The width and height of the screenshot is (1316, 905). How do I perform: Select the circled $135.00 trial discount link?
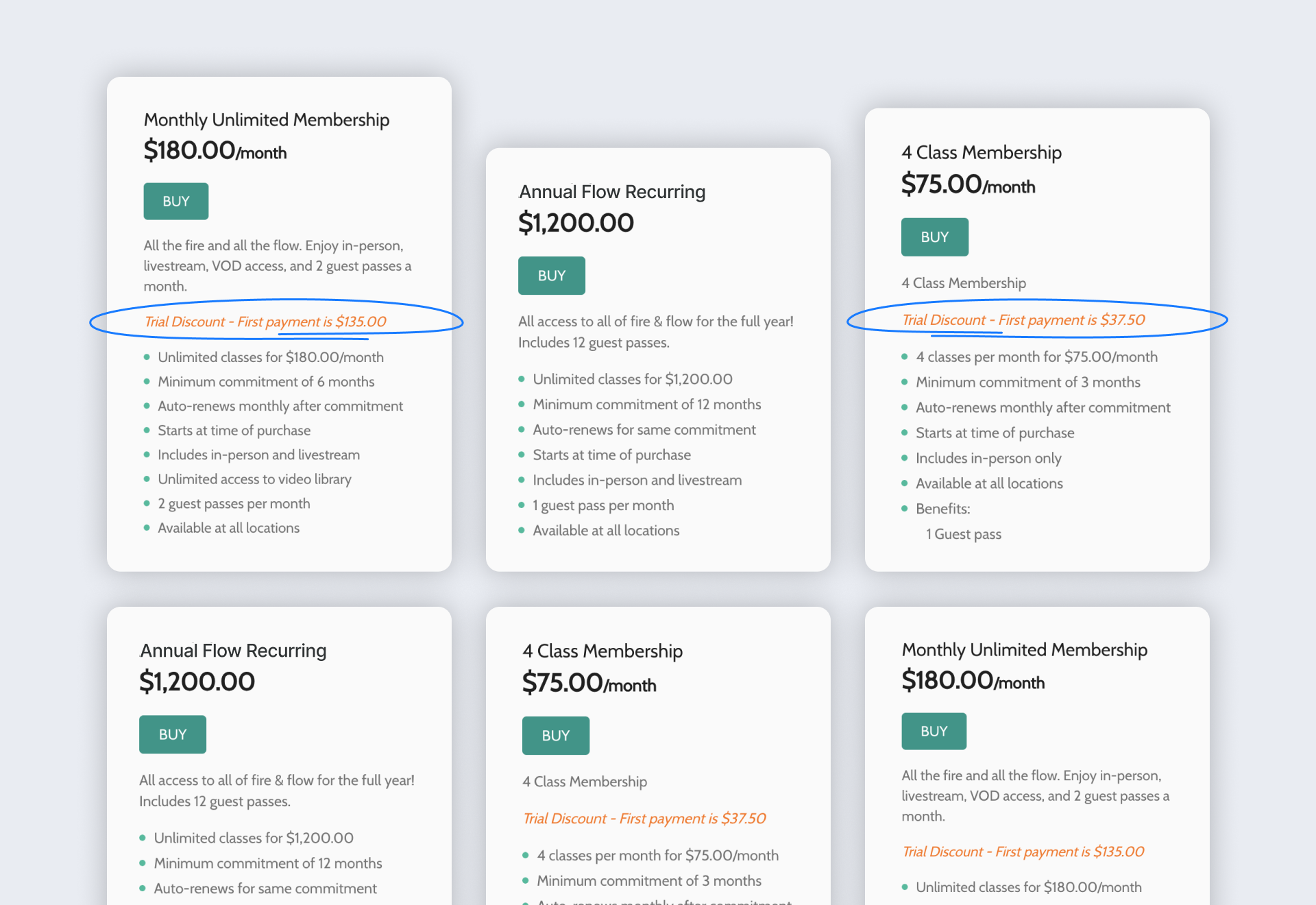(x=265, y=321)
